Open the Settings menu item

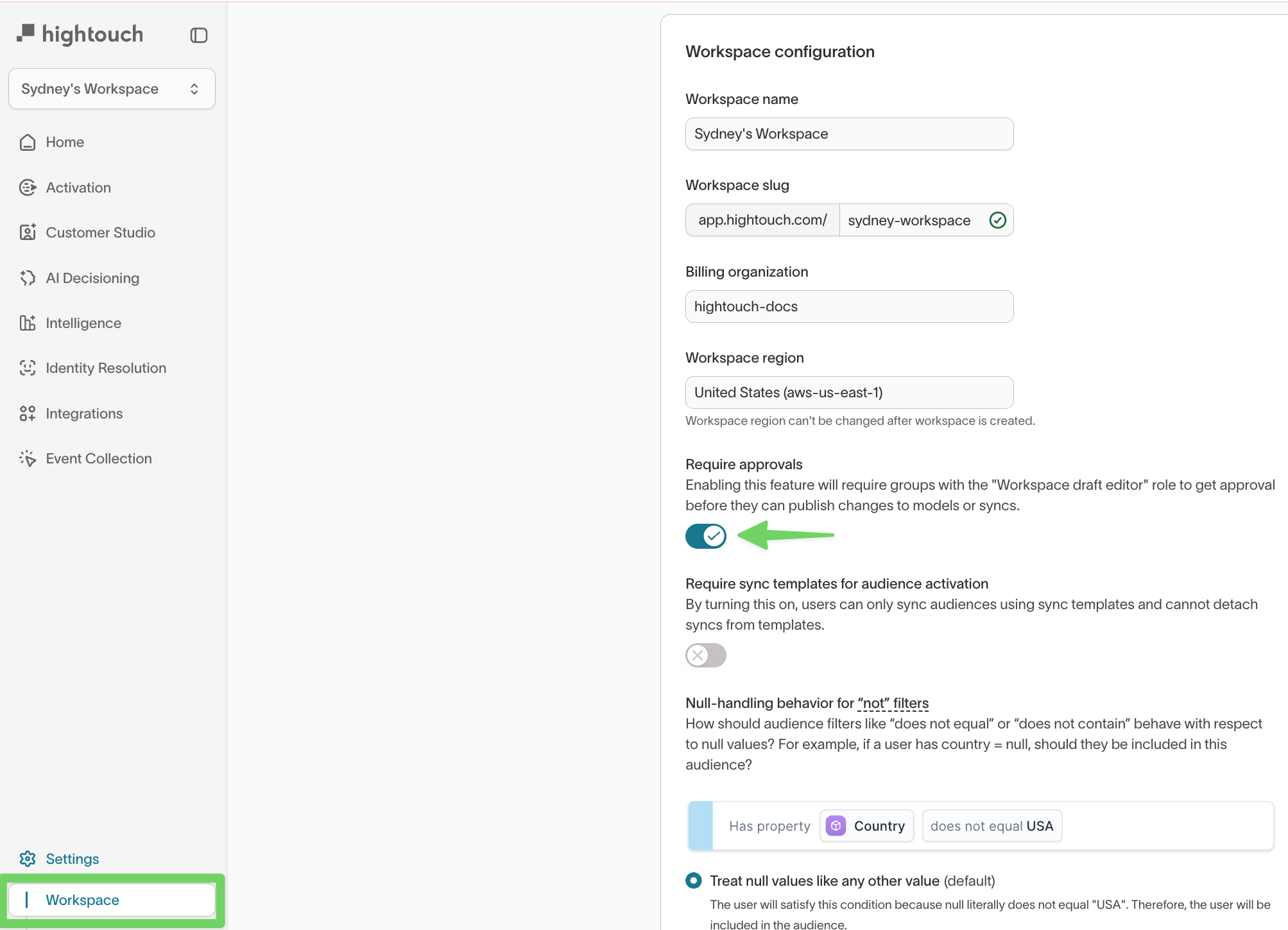coord(72,859)
